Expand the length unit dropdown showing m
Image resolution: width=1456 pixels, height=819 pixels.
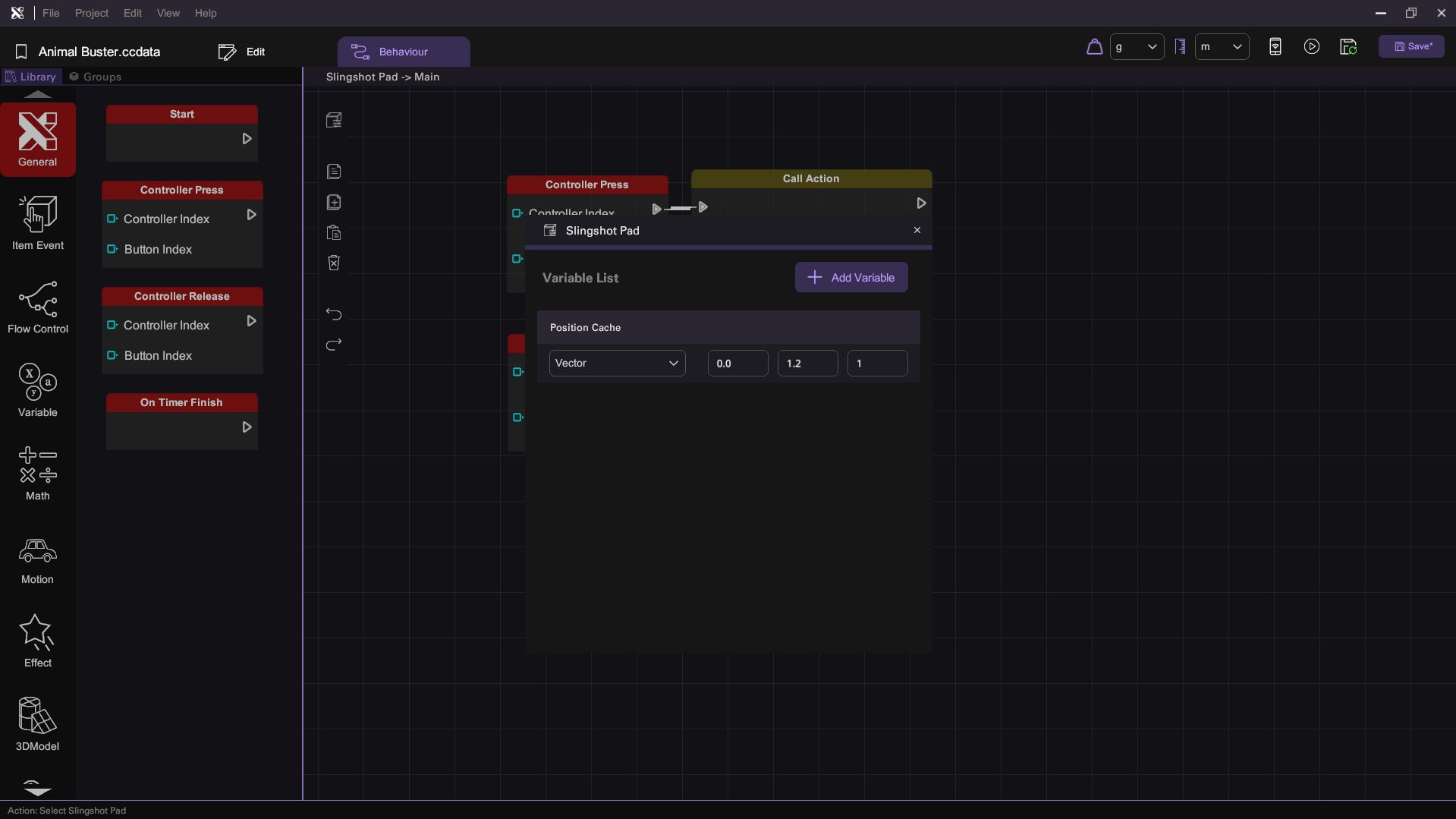1221,47
